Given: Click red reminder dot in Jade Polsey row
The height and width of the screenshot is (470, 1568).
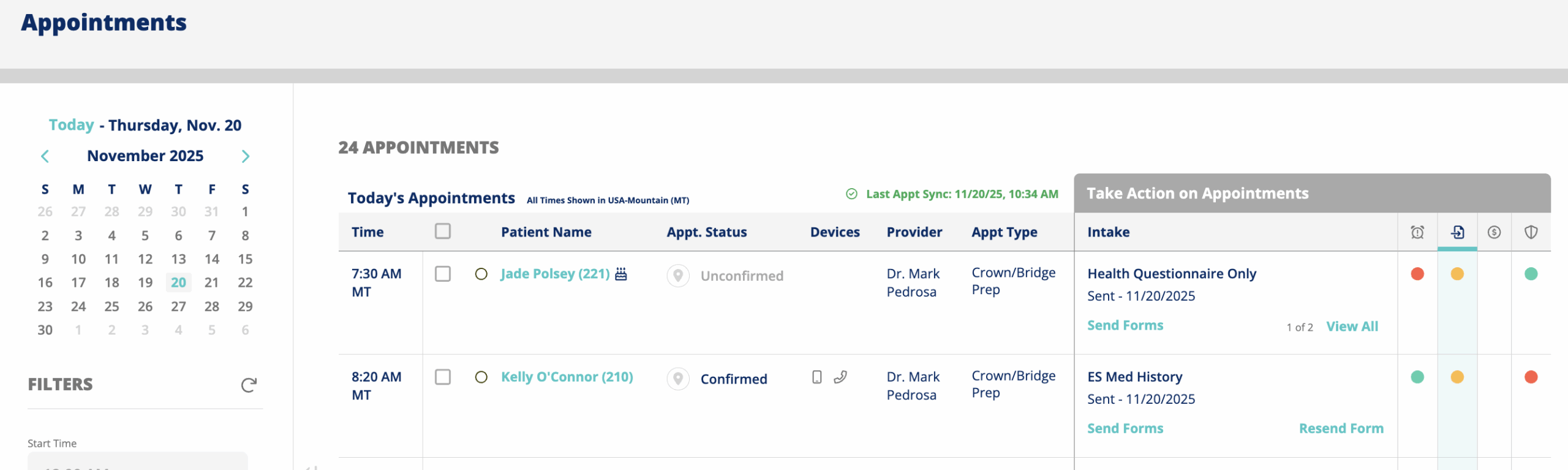Looking at the screenshot, I should point(1417,274).
